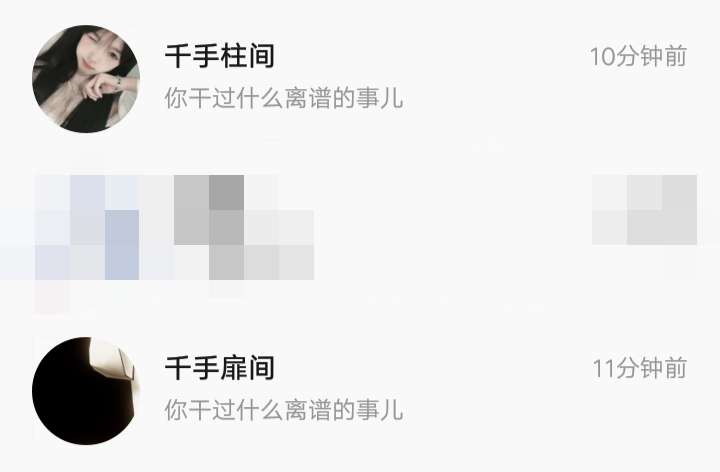
Task: Click the 10分钟前 timestamp
Action: tap(638, 56)
